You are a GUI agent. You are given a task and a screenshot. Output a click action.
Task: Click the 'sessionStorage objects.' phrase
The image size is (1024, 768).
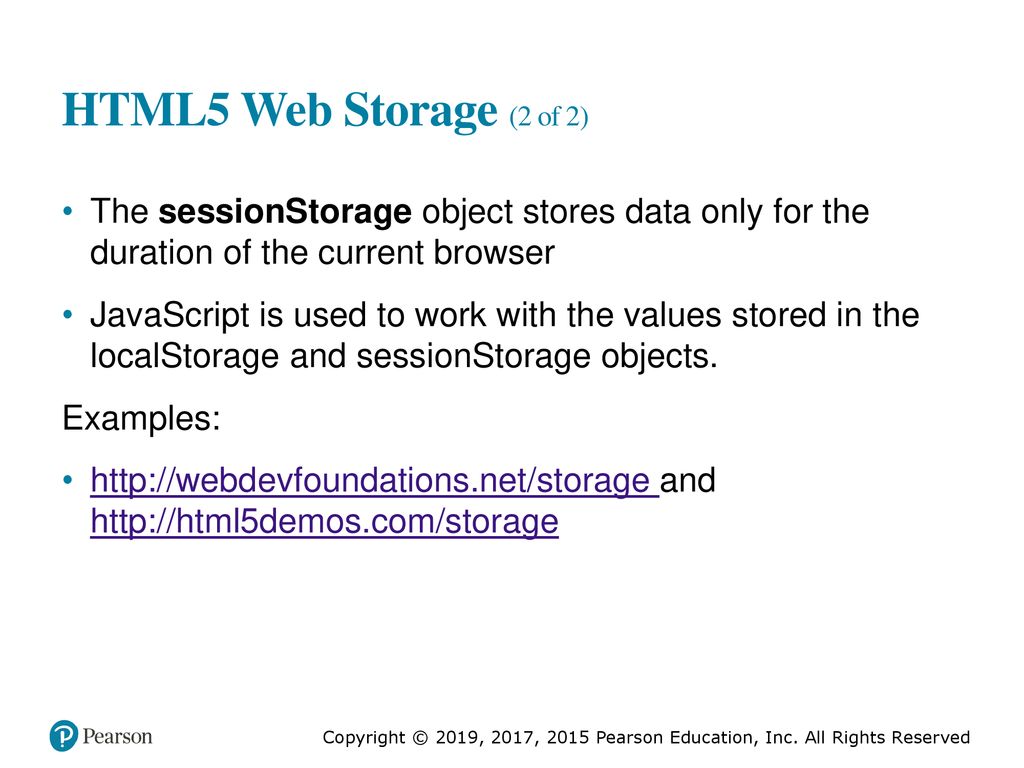tap(537, 357)
